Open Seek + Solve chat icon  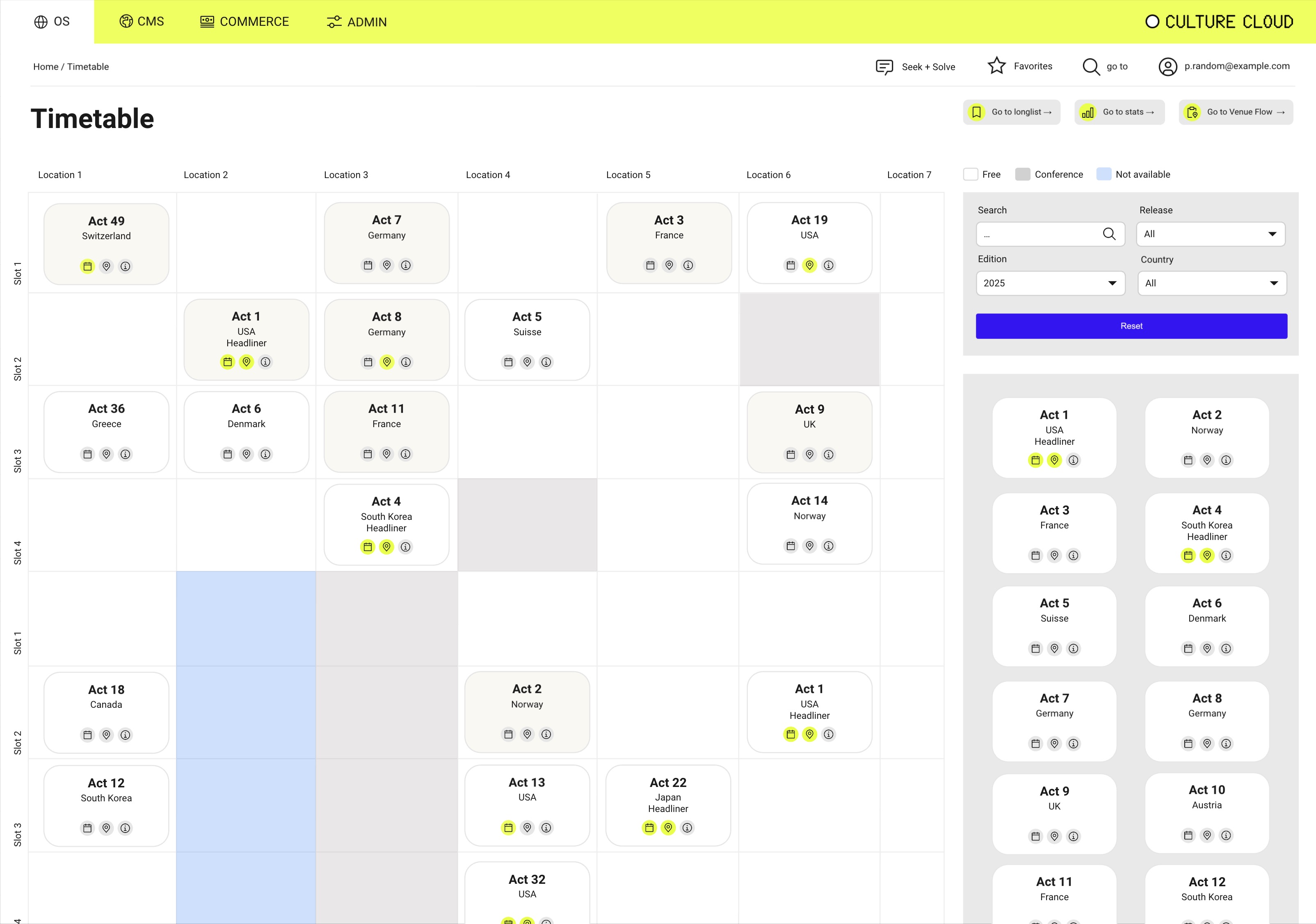884,67
